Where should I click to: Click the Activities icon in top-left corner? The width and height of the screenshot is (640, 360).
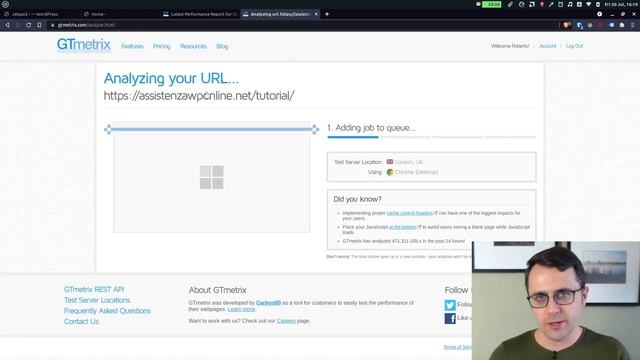[x=5, y=4]
